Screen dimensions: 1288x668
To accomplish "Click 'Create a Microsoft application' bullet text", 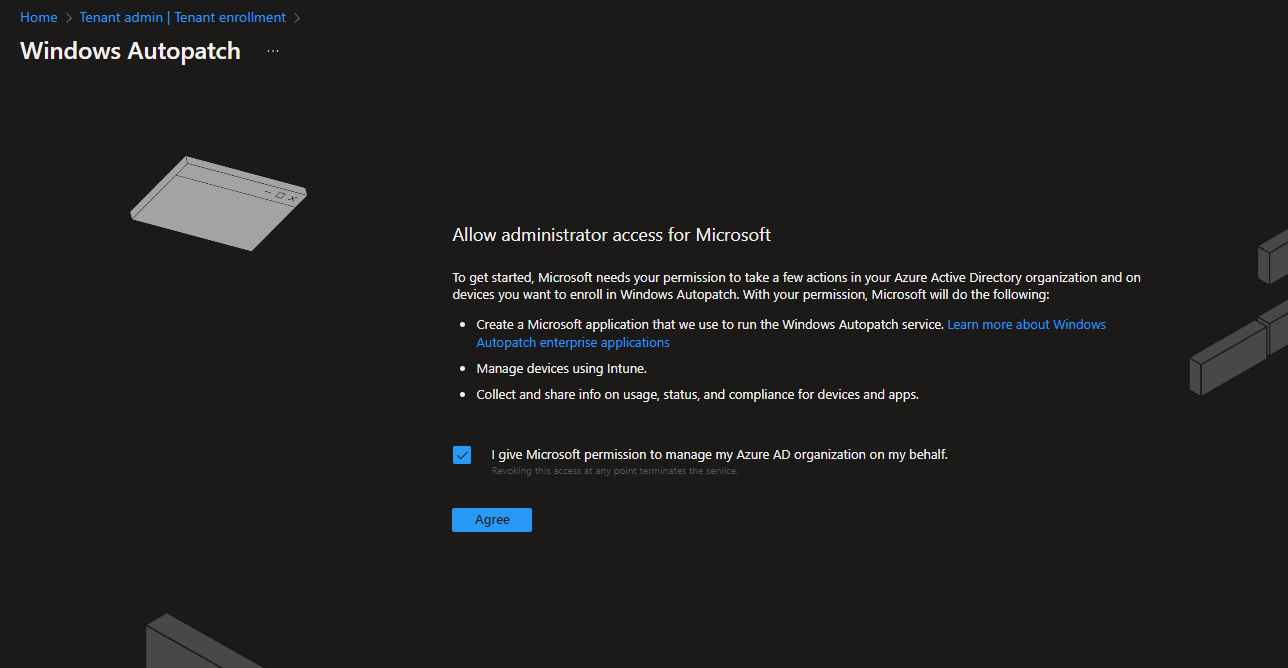I will tap(710, 325).
